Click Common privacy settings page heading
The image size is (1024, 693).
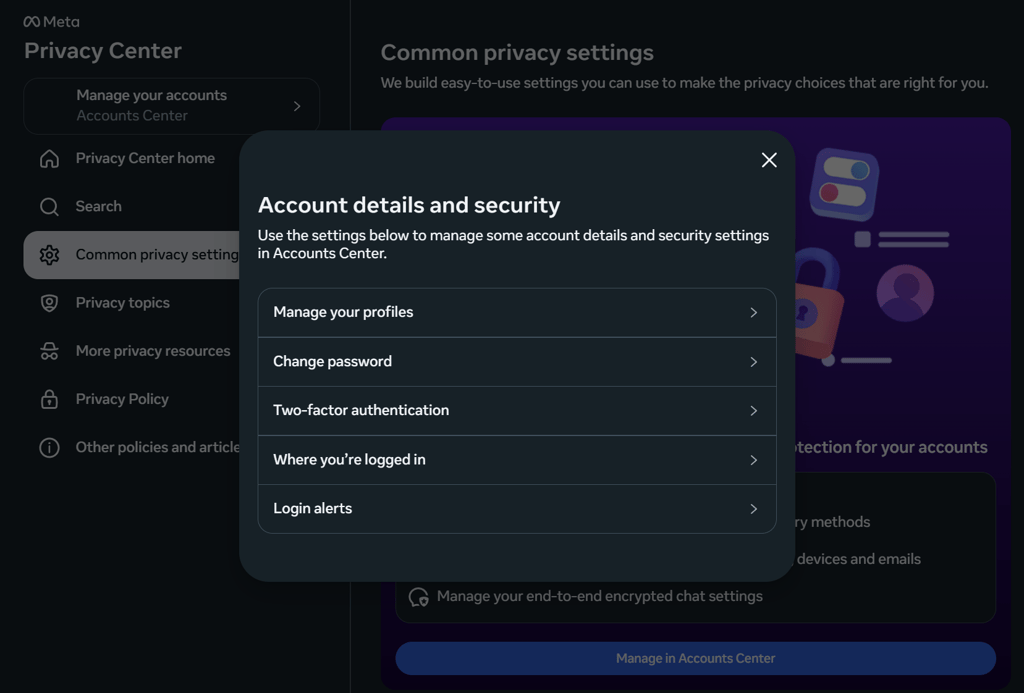point(517,53)
